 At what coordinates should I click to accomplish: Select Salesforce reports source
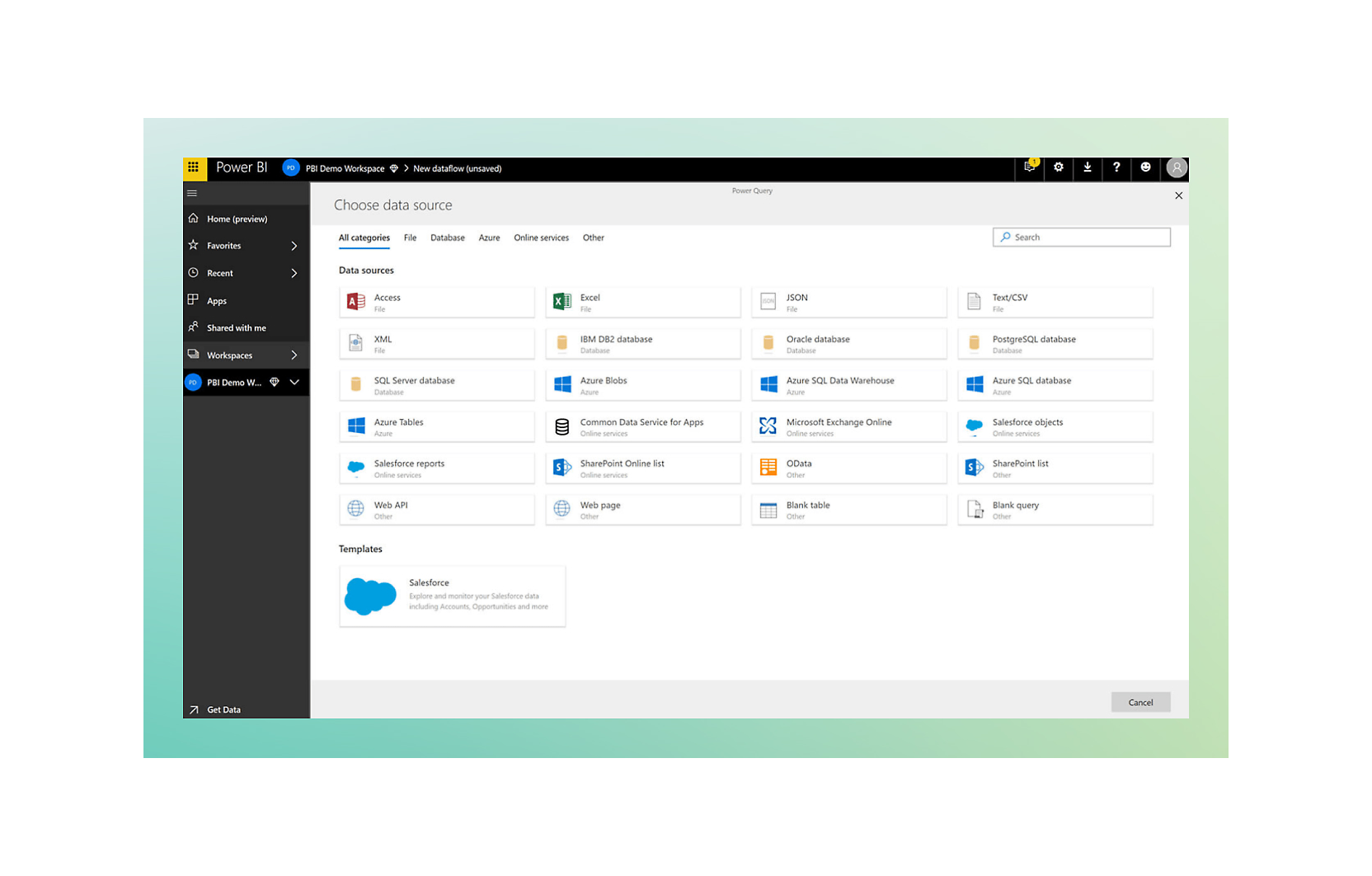coord(436,469)
